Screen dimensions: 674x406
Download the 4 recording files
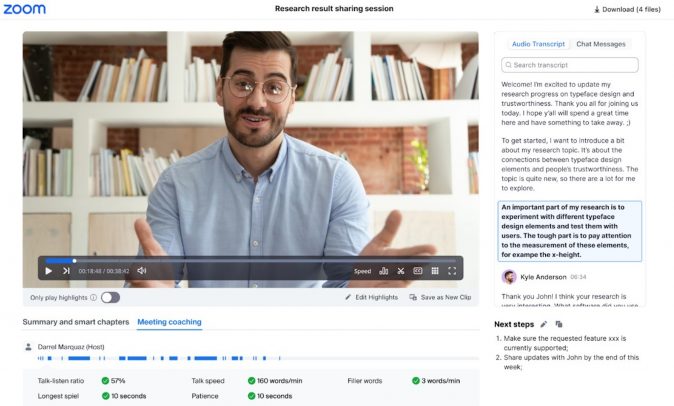(x=626, y=9)
